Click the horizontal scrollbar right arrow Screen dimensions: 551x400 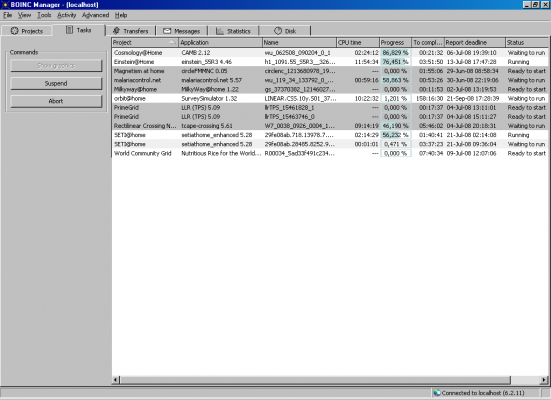coord(544,380)
